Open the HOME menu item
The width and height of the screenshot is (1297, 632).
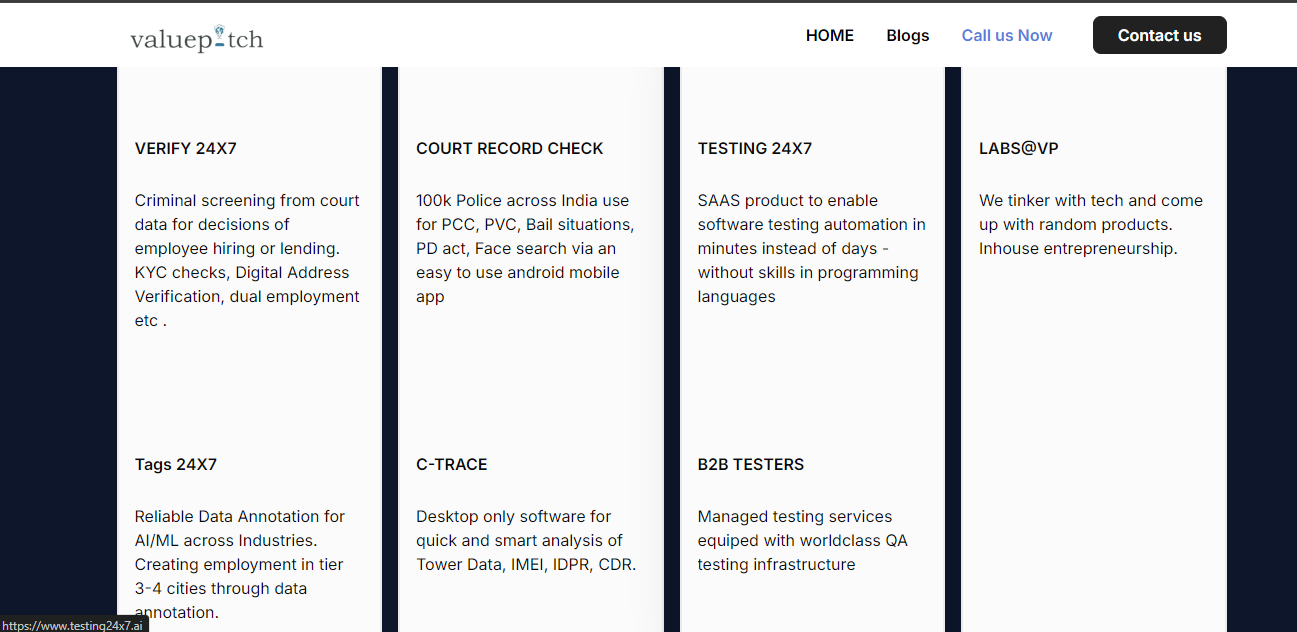tap(830, 36)
